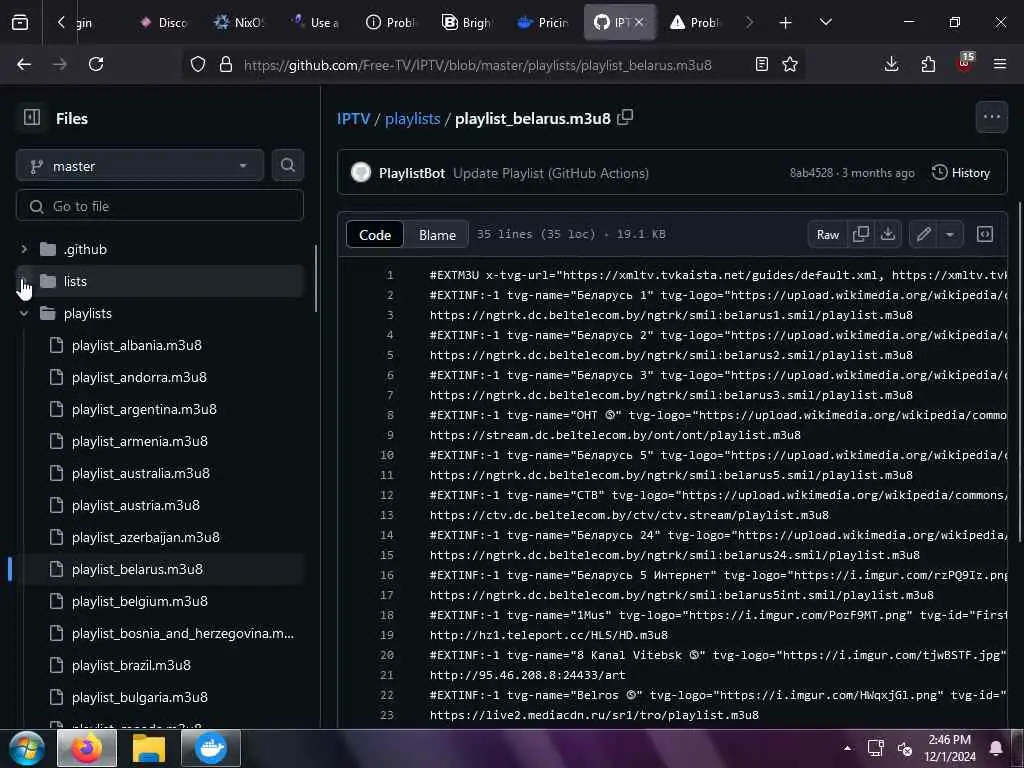Click the ad blocker extension badge icon
Screen dimensions: 1024x768
pos(965,63)
